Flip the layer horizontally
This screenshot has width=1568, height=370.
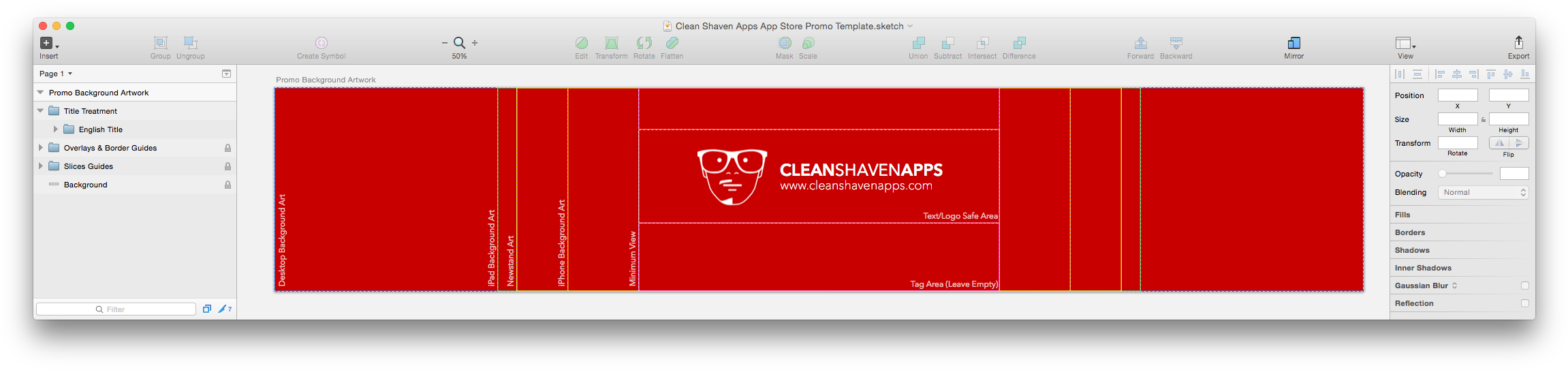[1499, 142]
